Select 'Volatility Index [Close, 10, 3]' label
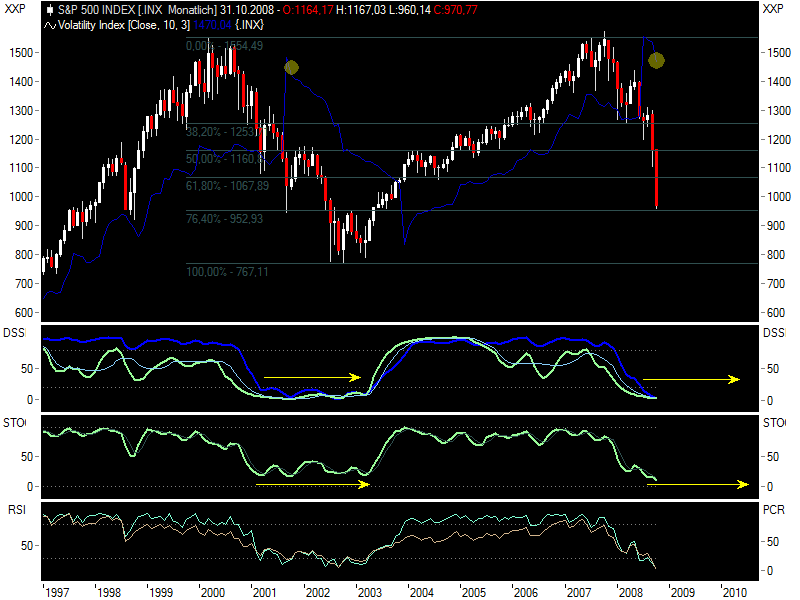800x600 pixels. click(124, 25)
